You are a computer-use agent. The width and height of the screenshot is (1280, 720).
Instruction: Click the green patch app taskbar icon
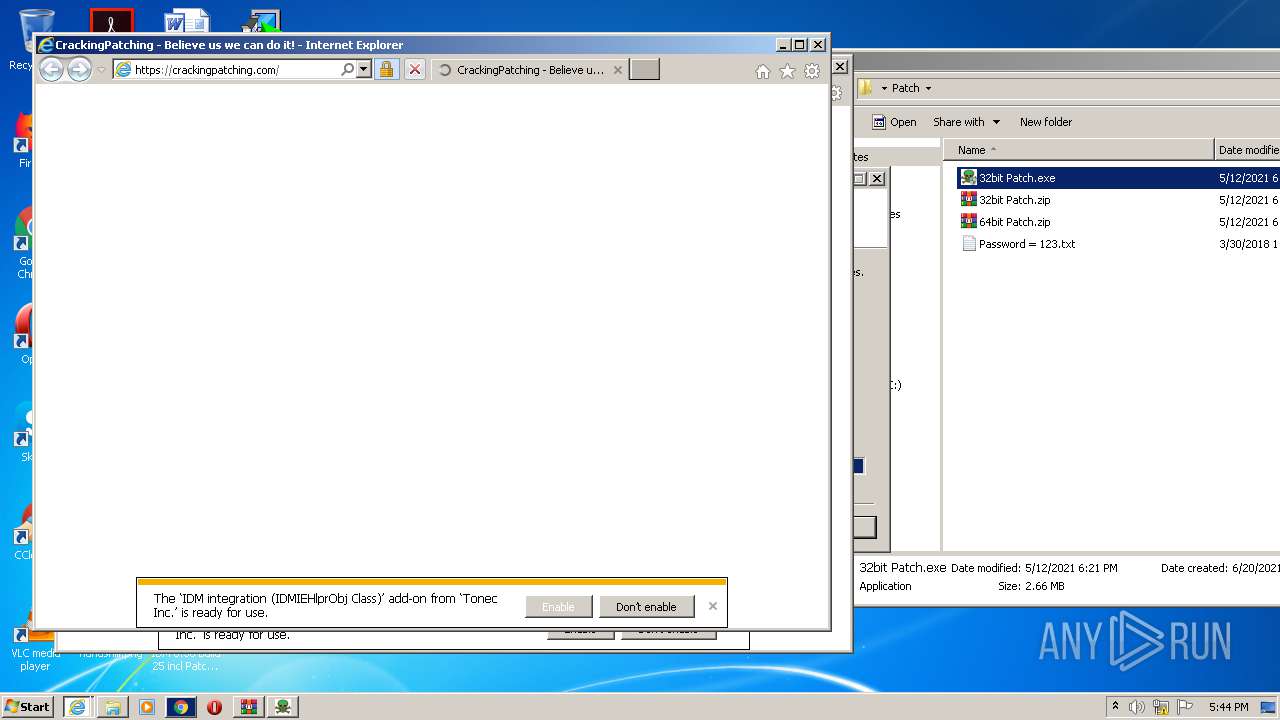click(x=283, y=706)
